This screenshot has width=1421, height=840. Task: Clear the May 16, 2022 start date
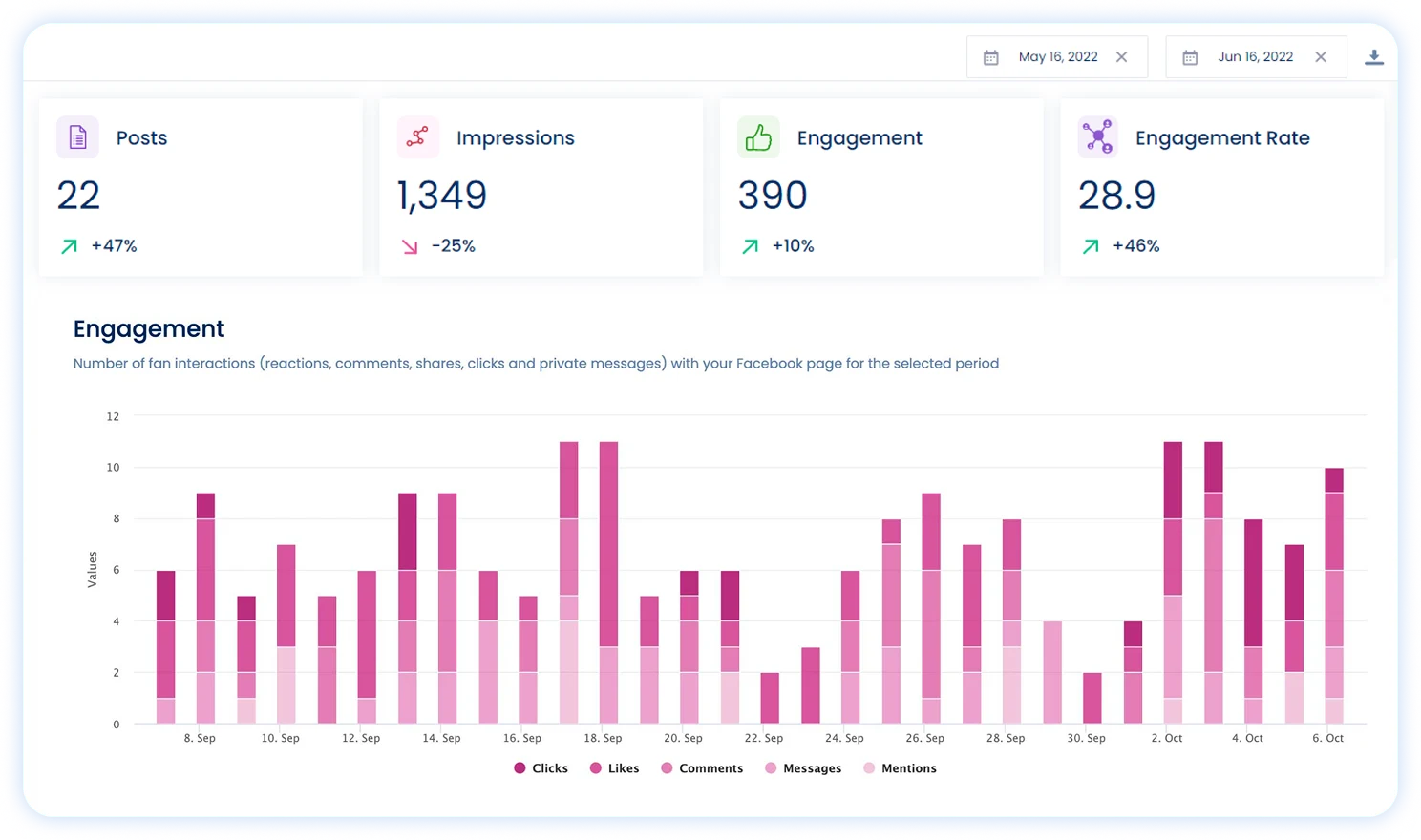pyautogui.click(x=1121, y=56)
